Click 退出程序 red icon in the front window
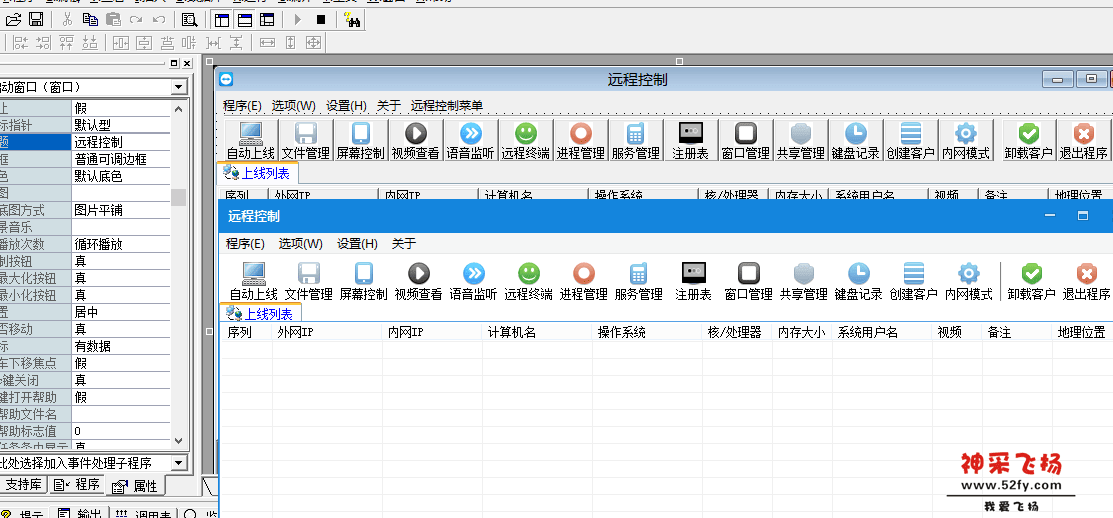This screenshot has height=518, width=1113. coord(1086,274)
